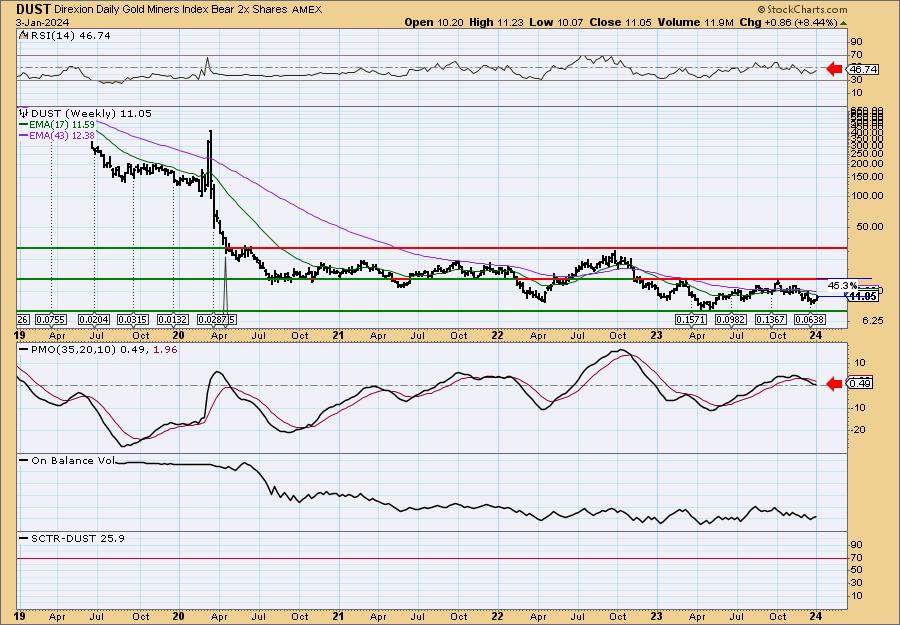This screenshot has width=900, height=625.
Task: Click the 0.0755 dividend marker
Action: click(x=51, y=319)
